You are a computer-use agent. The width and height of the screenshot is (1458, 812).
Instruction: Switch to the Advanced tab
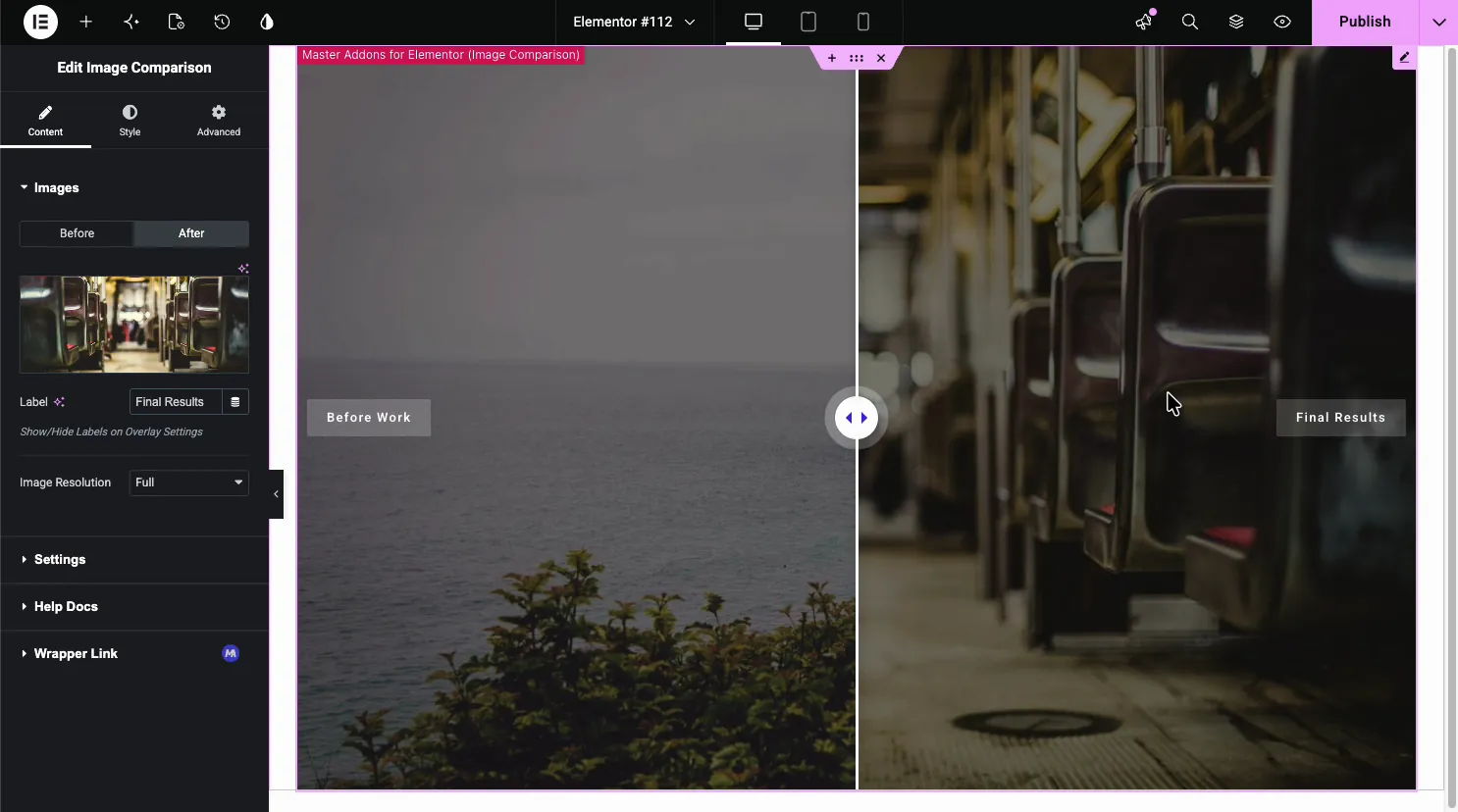pyautogui.click(x=219, y=121)
